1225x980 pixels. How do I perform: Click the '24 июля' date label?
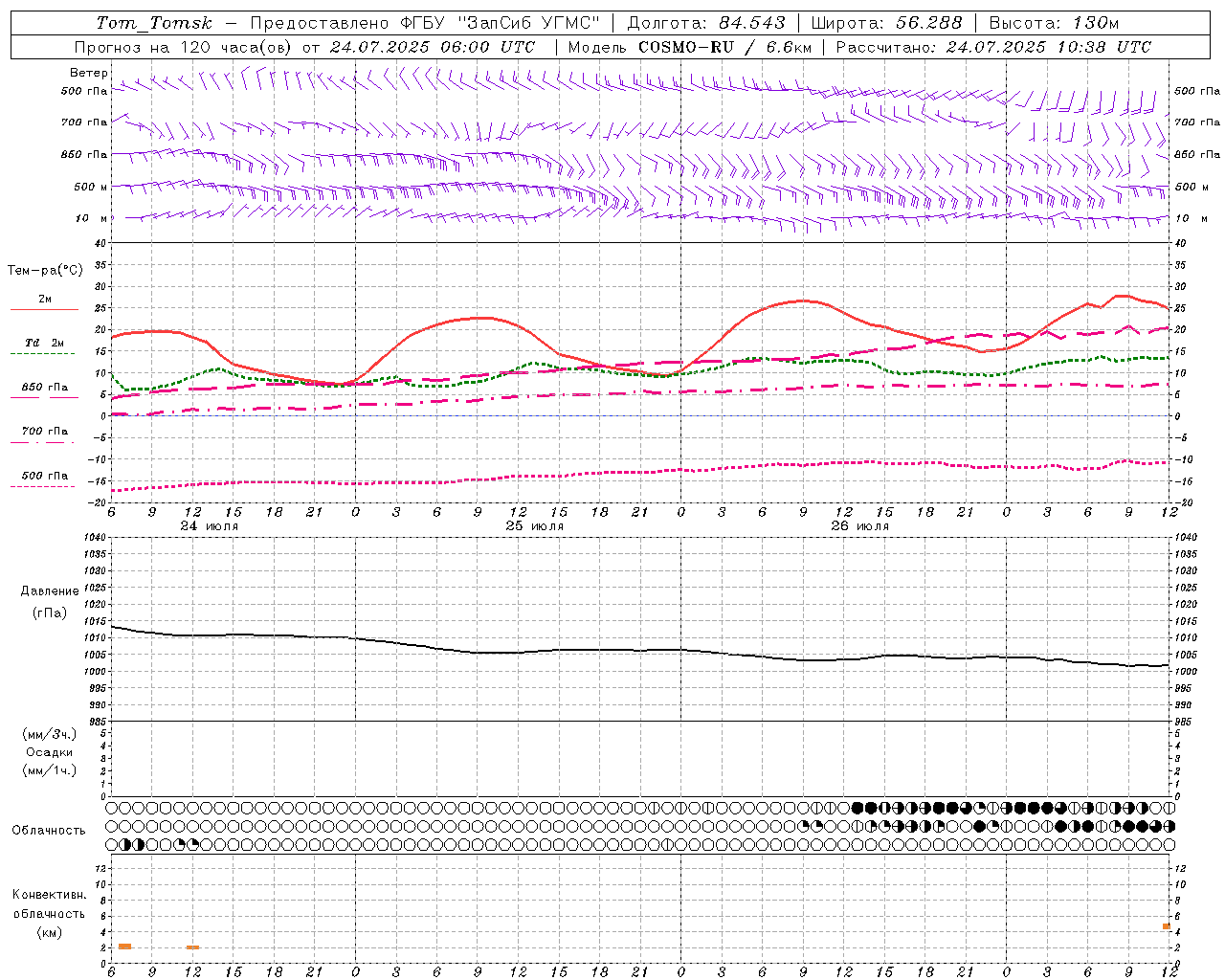point(210,526)
